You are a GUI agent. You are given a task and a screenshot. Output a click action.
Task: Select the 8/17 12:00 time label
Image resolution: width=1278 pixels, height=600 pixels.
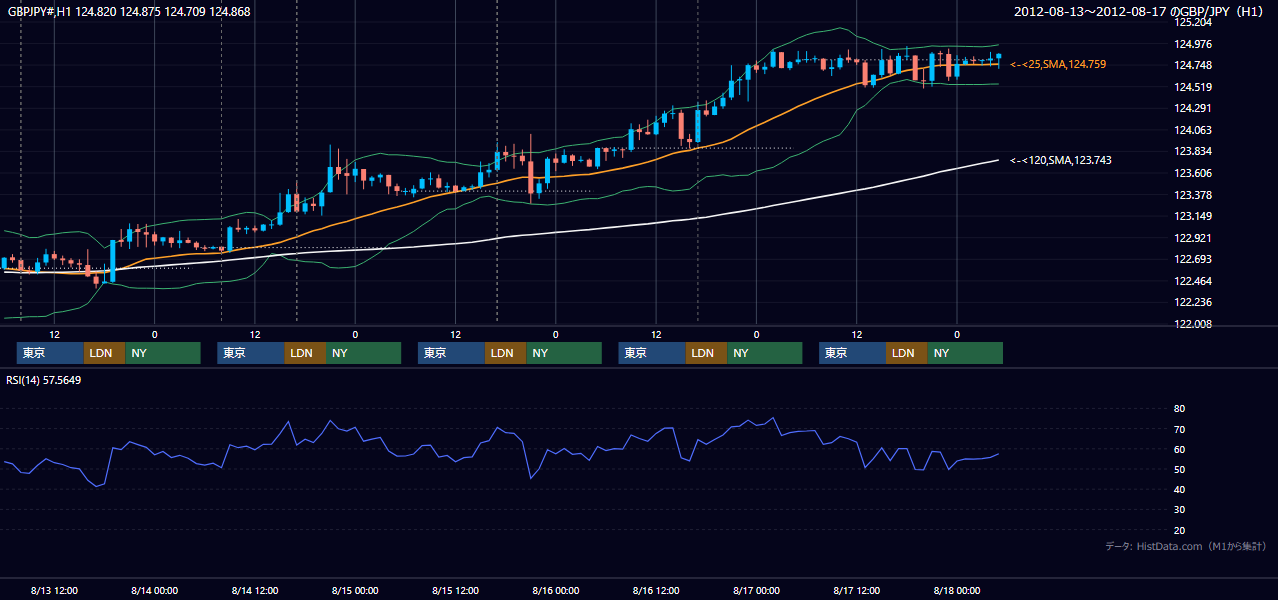857,590
